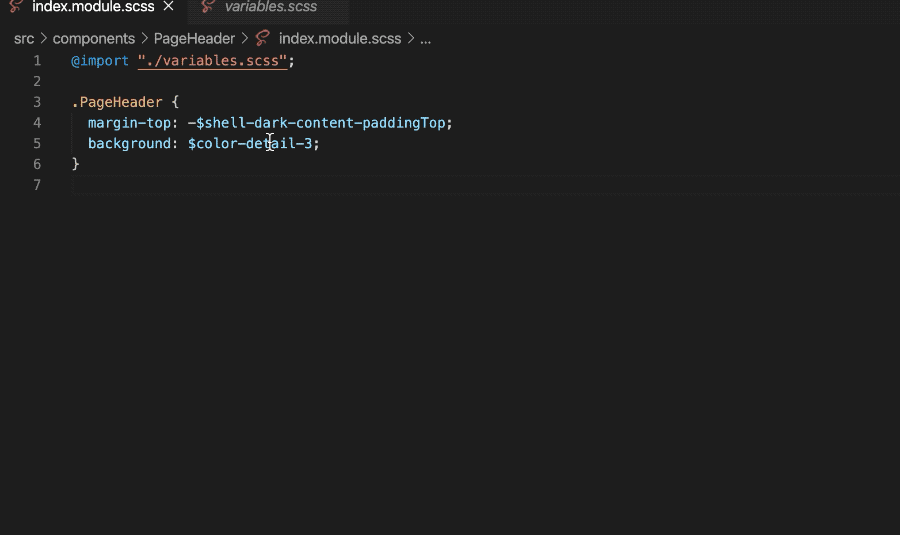This screenshot has width=900, height=535.
Task: Close the index.module.scss tab
Action: pyautogui.click(x=168, y=7)
